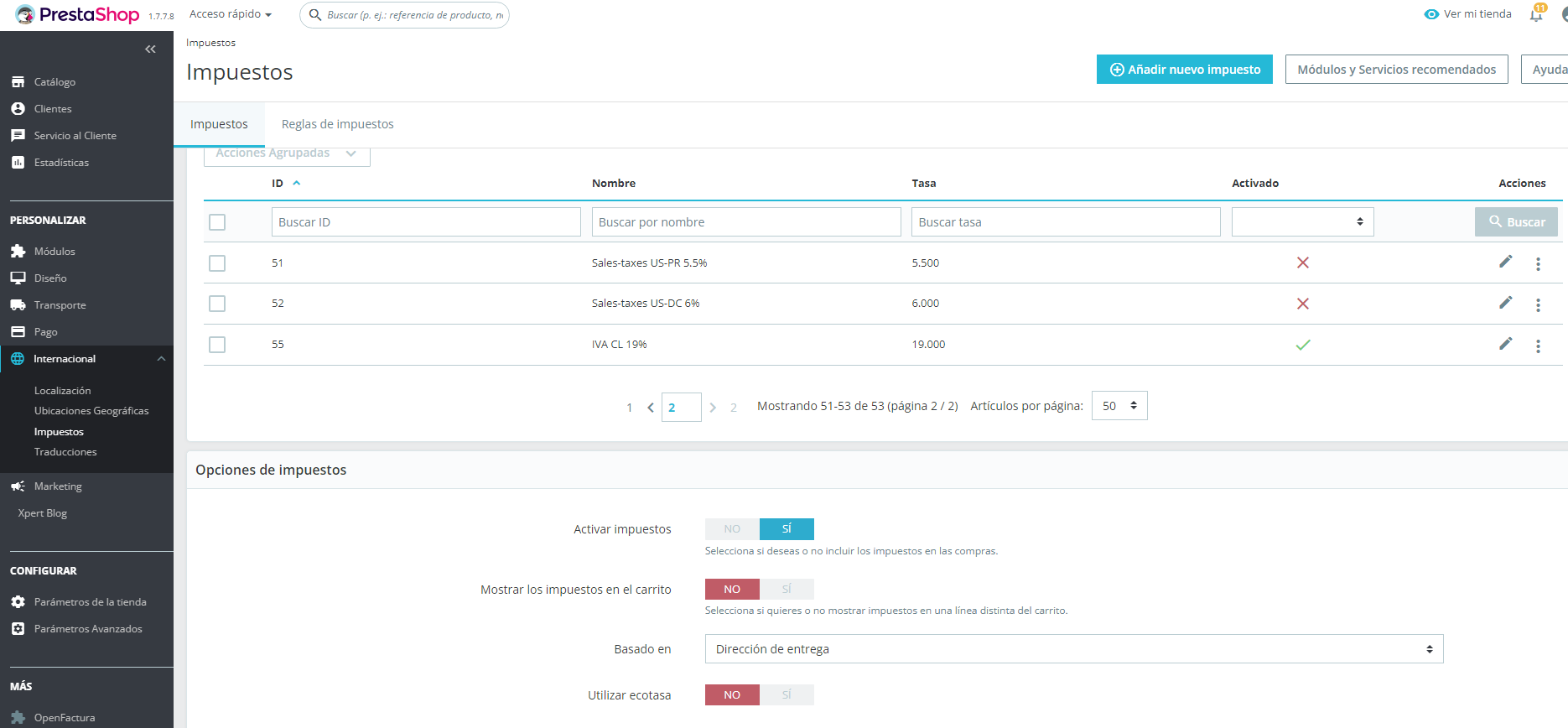
Task: Click Añadir nuevo impuesto button
Action: pos(1185,70)
